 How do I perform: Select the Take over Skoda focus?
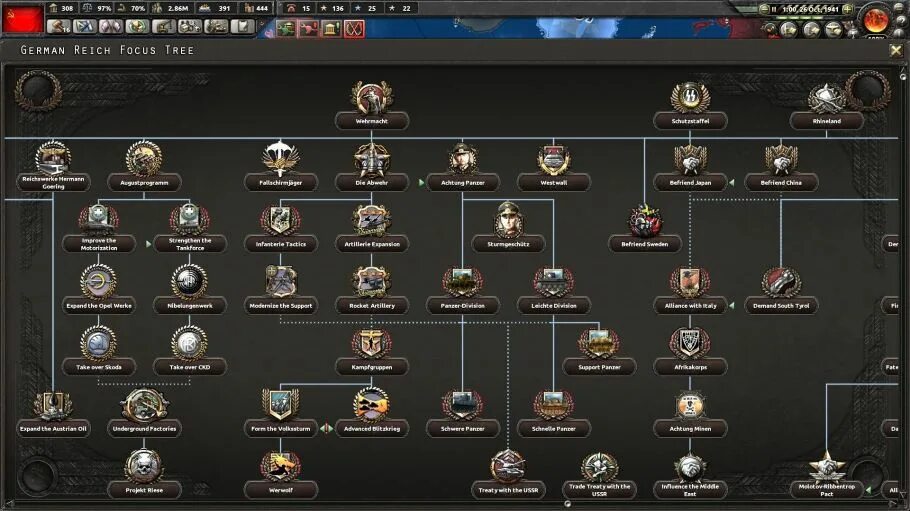[99, 352]
